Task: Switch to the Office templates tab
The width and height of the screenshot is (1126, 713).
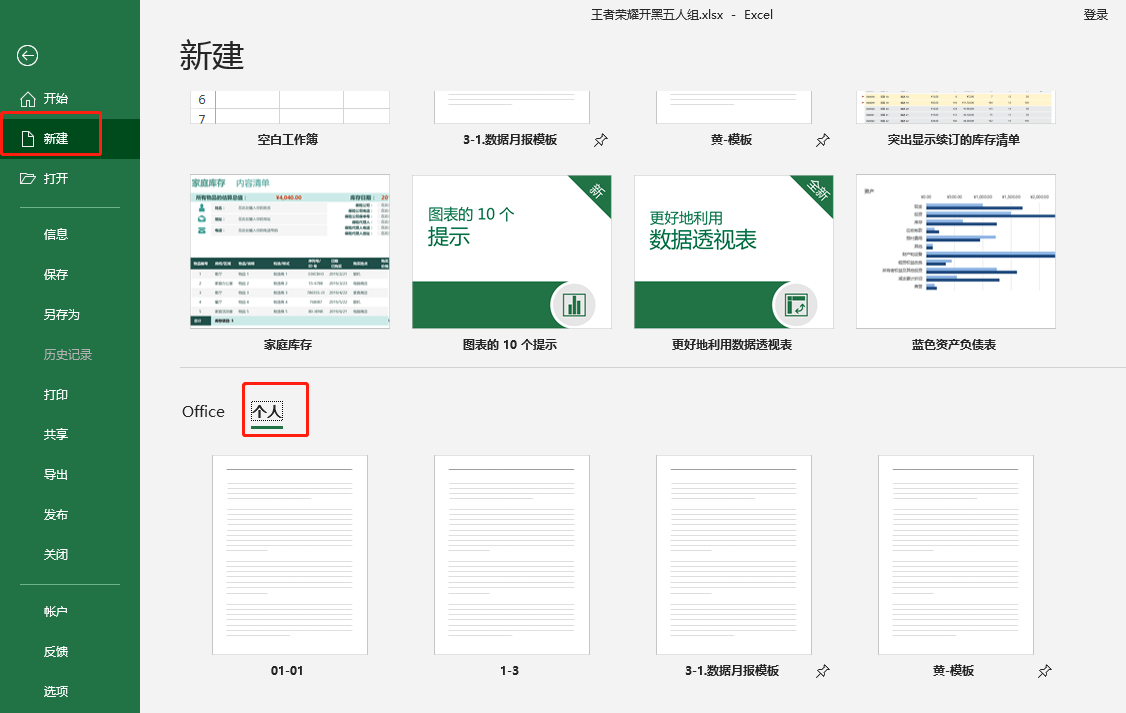Action: point(203,410)
